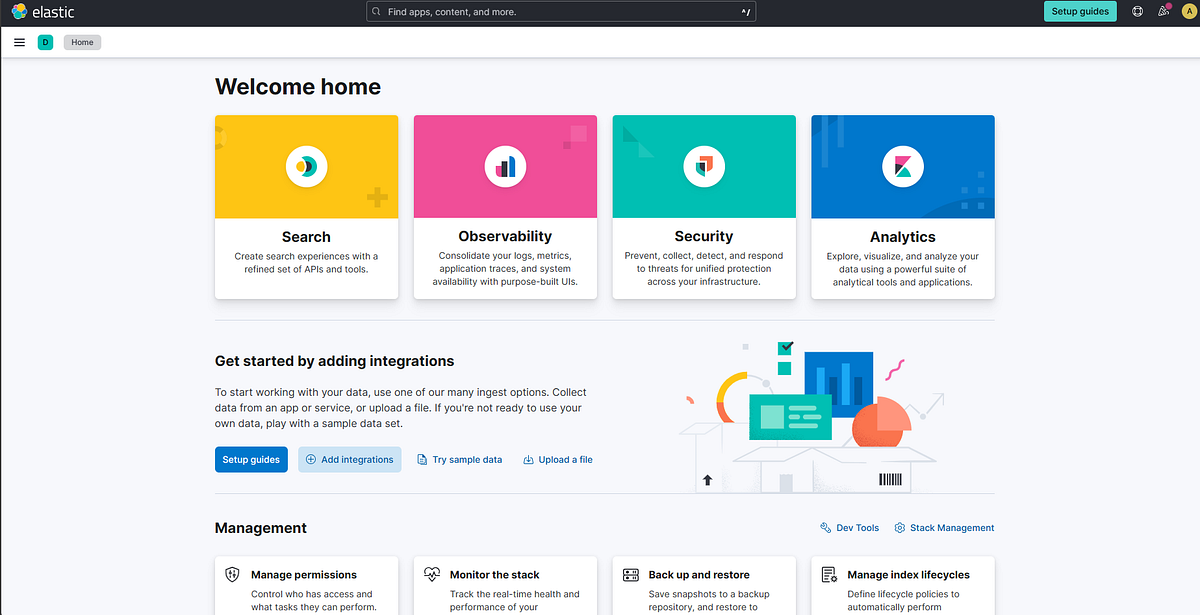Viewport: 1200px width, 615px height.
Task: Open the Try sample data link
Action: [x=459, y=459]
